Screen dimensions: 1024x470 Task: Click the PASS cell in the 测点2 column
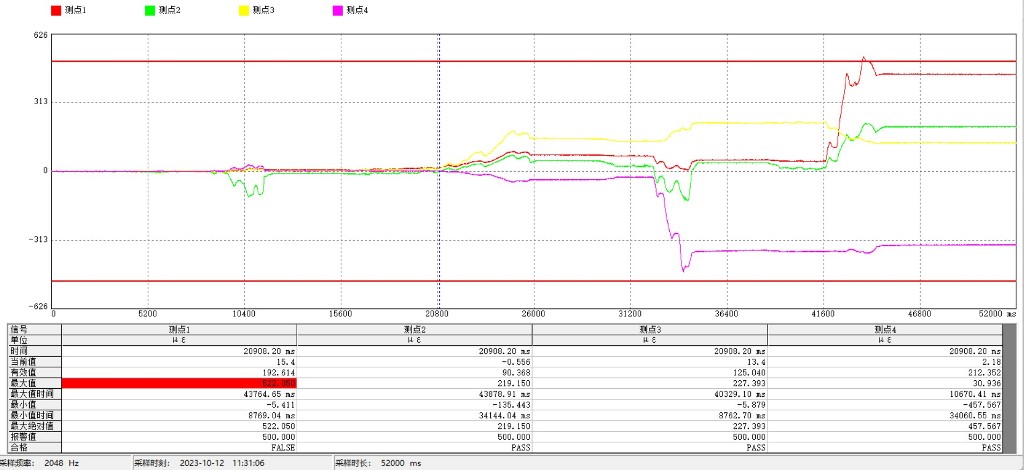(415, 448)
